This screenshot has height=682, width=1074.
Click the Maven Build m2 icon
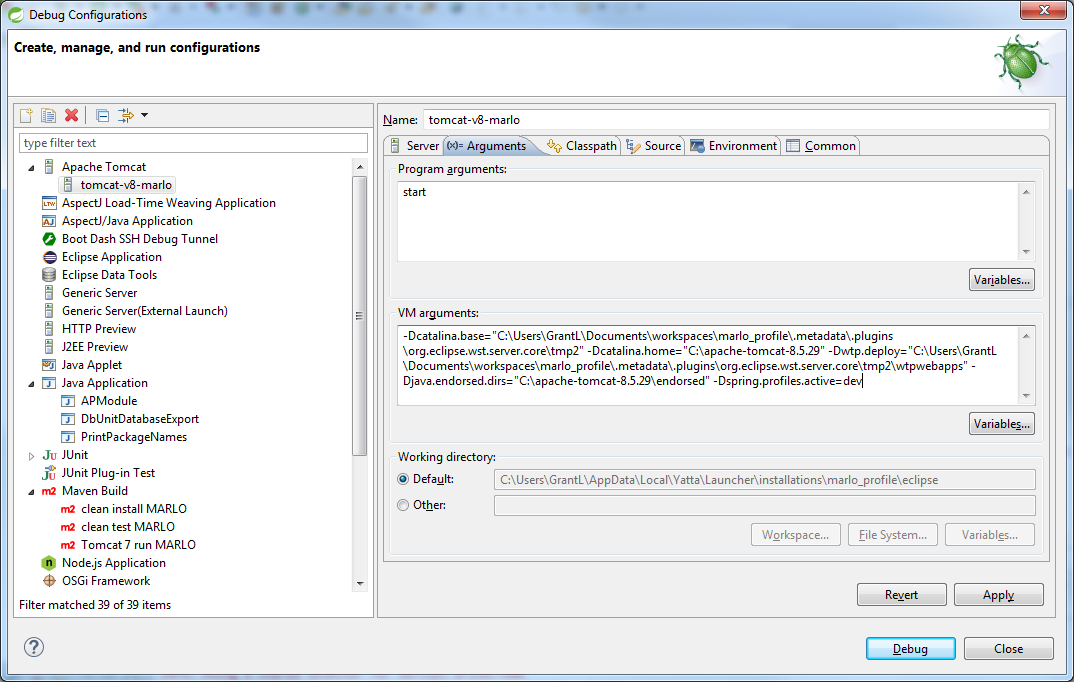49,491
